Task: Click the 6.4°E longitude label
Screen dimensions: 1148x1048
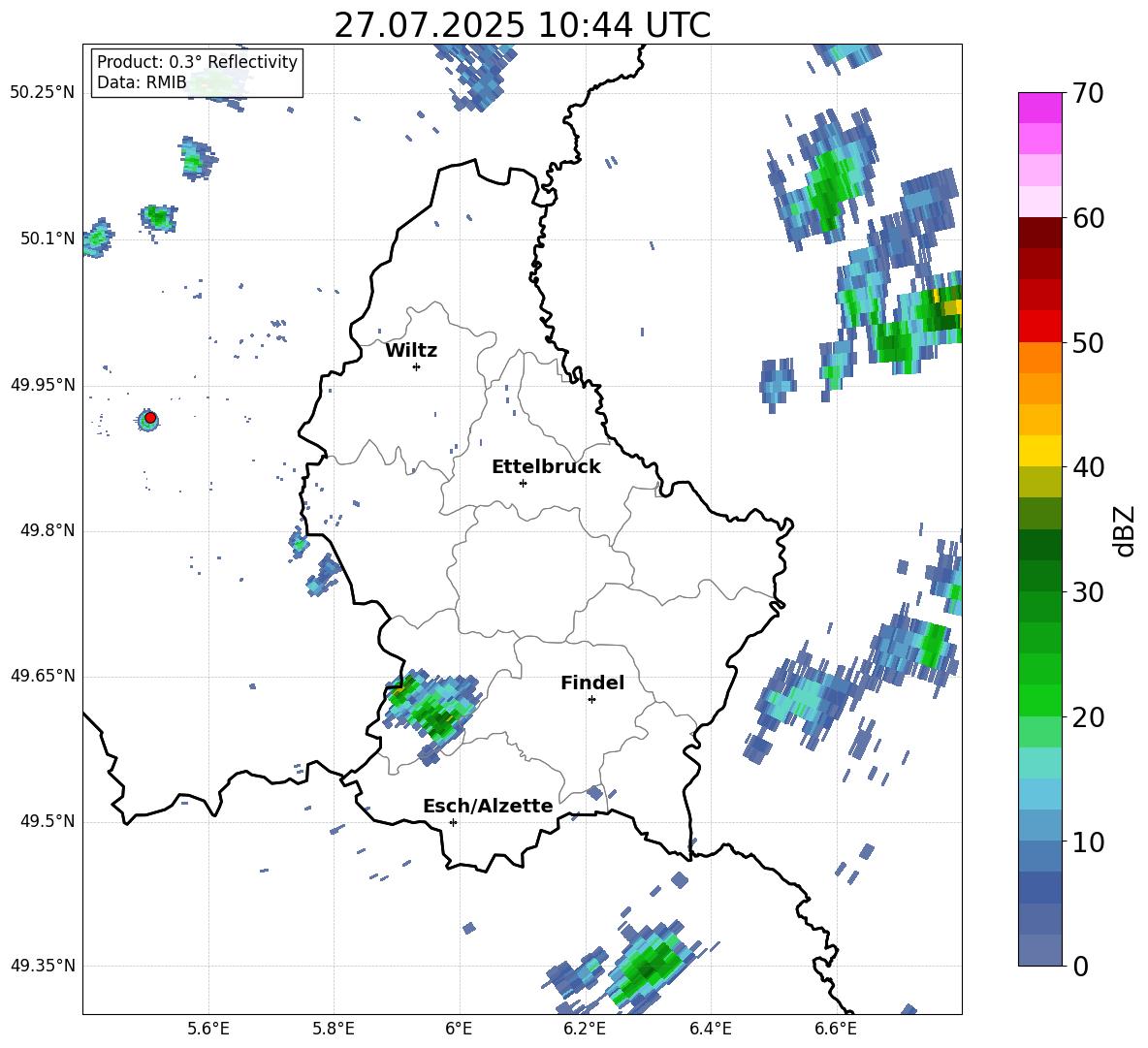Action: coord(710,1030)
